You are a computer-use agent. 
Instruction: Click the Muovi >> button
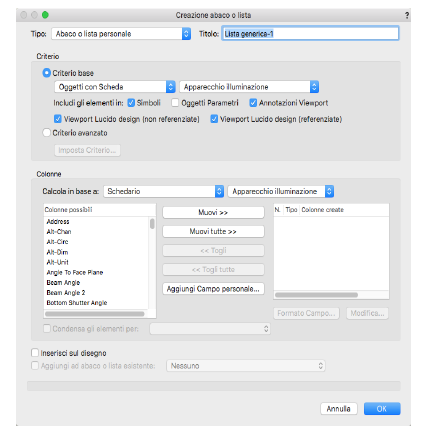213,213
